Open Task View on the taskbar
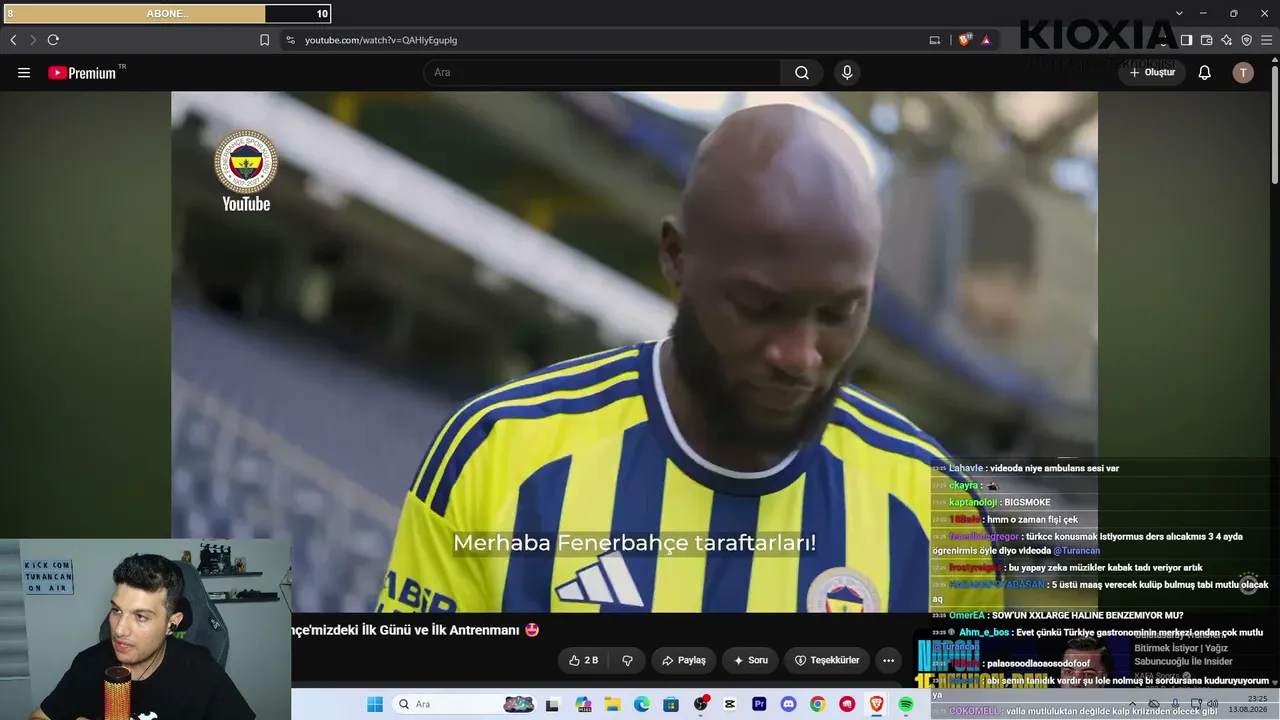Image resolution: width=1280 pixels, height=720 pixels. [553, 704]
